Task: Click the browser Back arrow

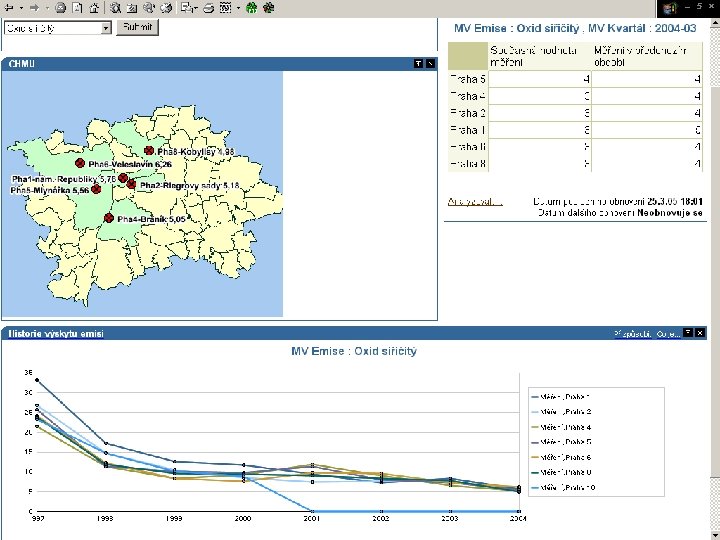Action: point(9,7)
